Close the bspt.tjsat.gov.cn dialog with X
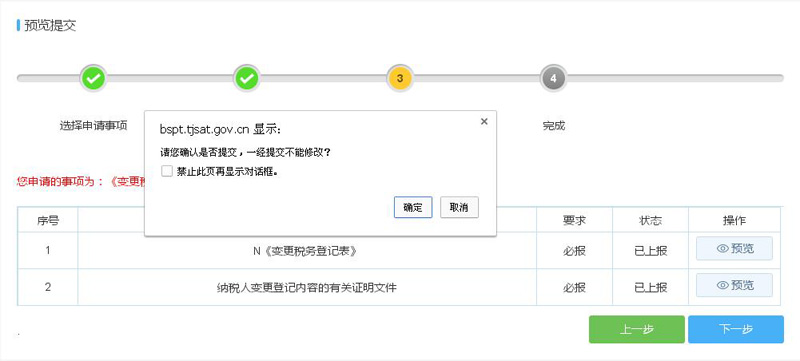 click(484, 121)
